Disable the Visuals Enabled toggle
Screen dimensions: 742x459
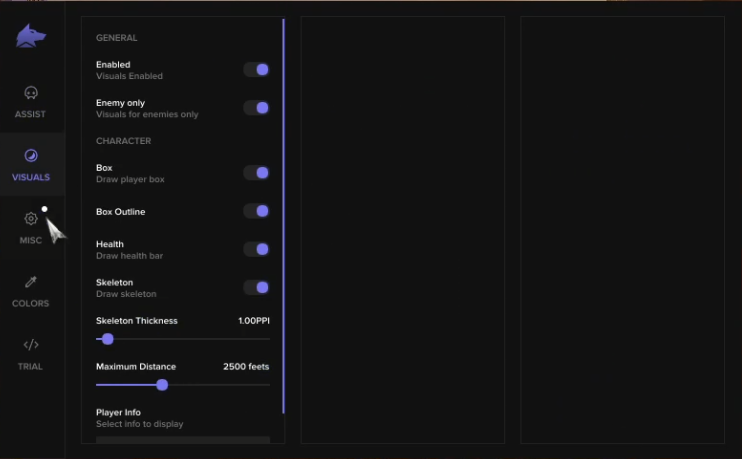[256, 70]
